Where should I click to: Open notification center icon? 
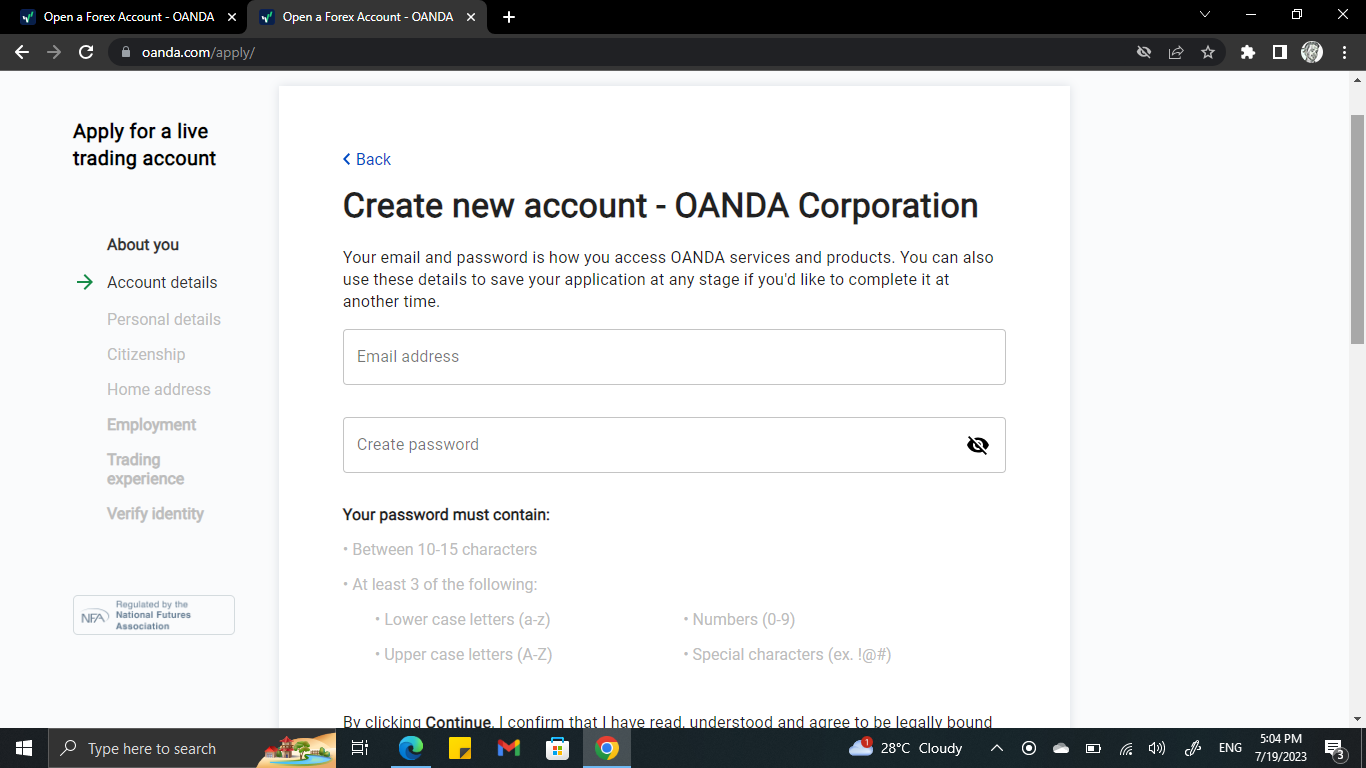point(1334,748)
